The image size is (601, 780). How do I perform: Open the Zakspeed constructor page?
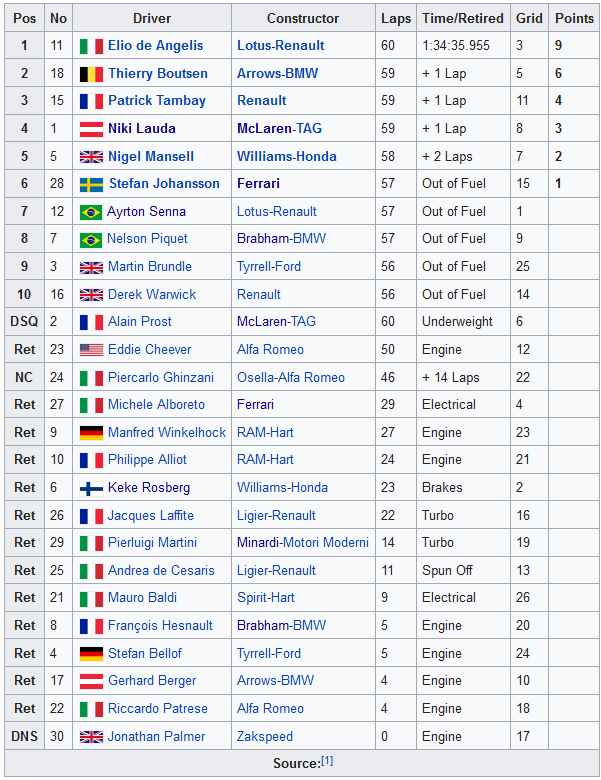(267, 737)
